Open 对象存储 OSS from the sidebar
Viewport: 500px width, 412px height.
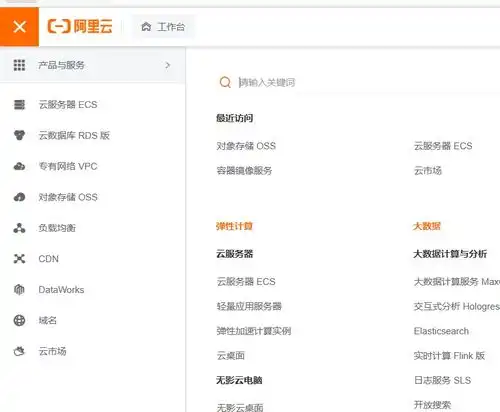[68, 197]
